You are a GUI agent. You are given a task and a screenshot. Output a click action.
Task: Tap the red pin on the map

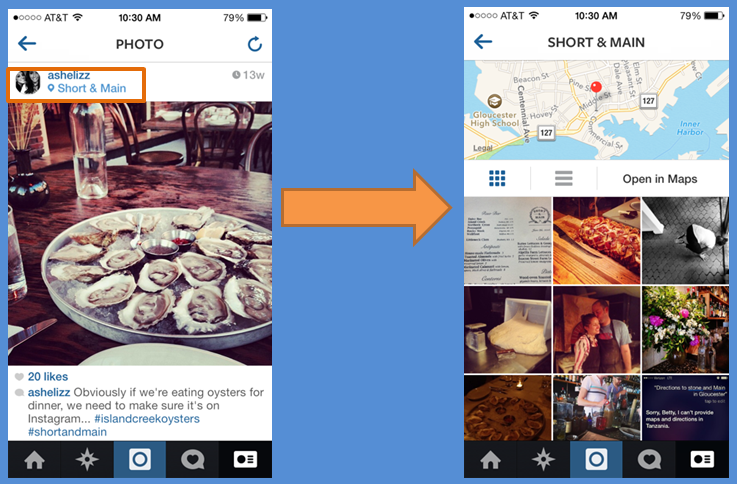tap(596, 87)
